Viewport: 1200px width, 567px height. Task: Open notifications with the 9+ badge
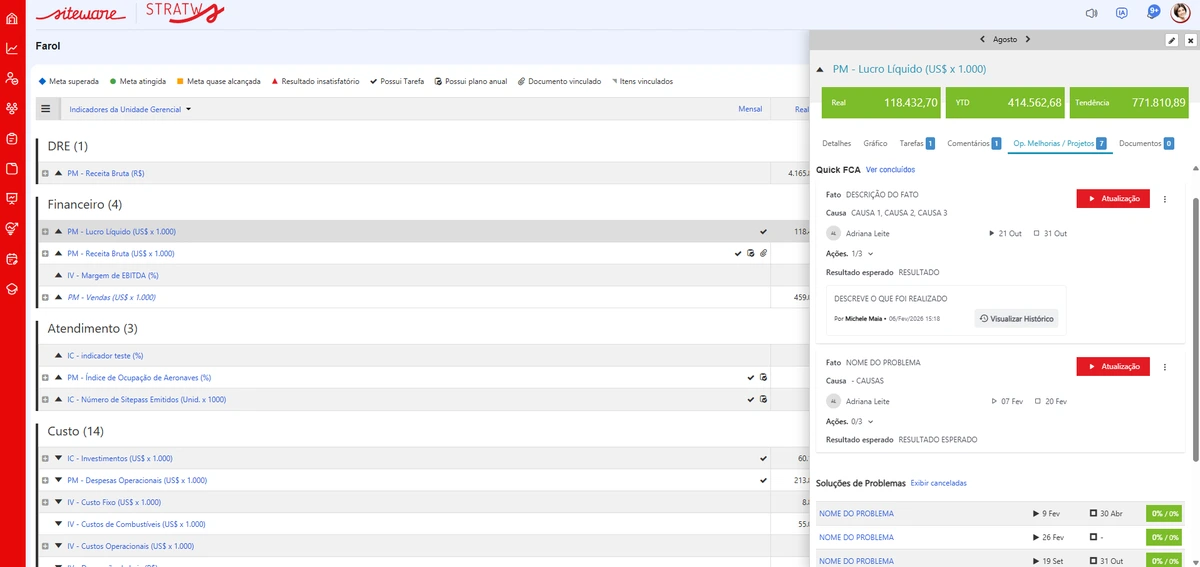coord(1153,12)
